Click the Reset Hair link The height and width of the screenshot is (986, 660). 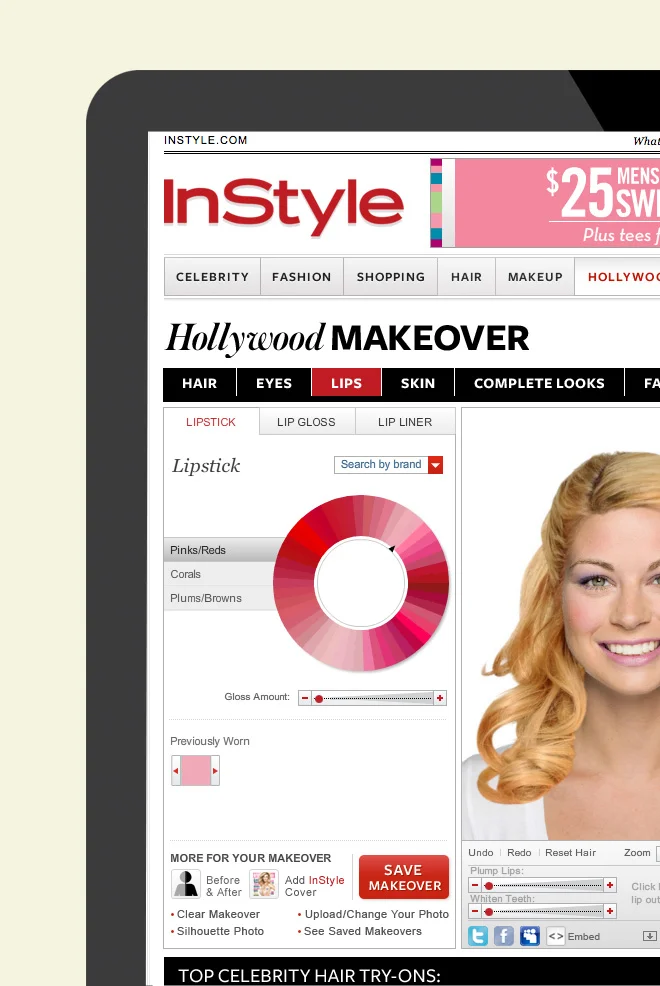[571, 853]
